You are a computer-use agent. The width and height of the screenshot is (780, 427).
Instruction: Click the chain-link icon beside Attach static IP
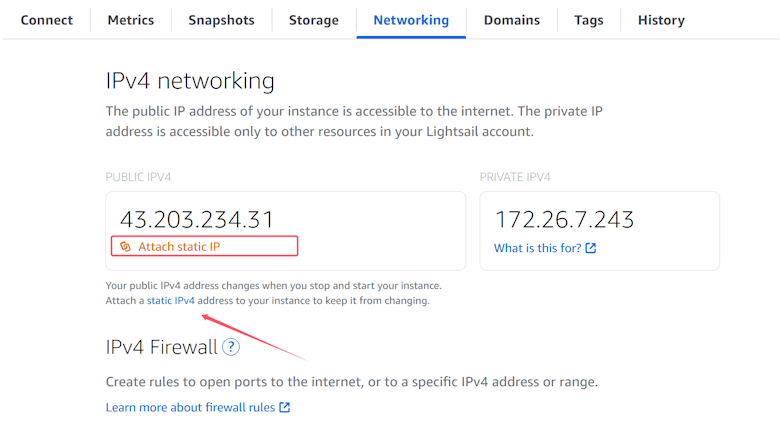[126, 246]
